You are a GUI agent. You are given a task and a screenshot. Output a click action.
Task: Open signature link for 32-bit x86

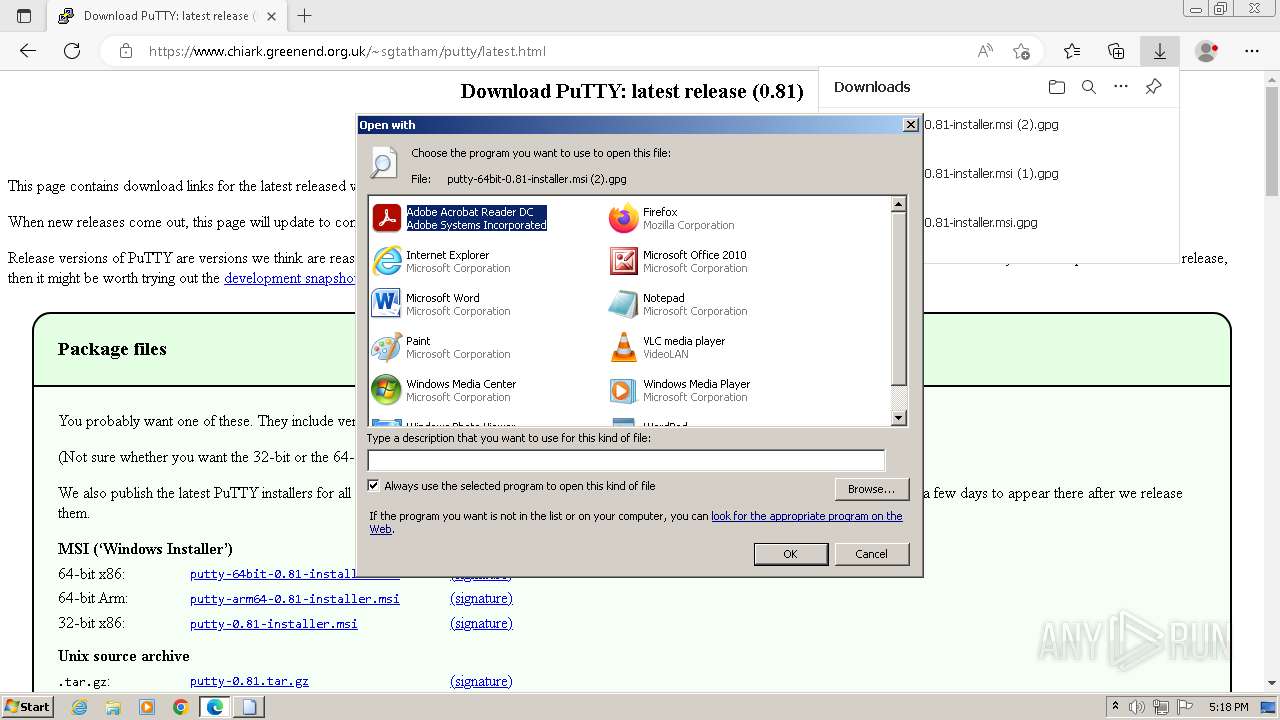point(481,623)
